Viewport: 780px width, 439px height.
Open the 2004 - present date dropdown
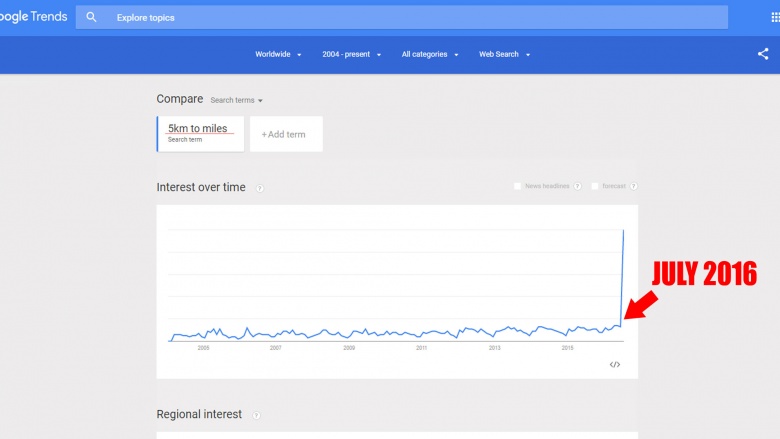tap(351, 54)
